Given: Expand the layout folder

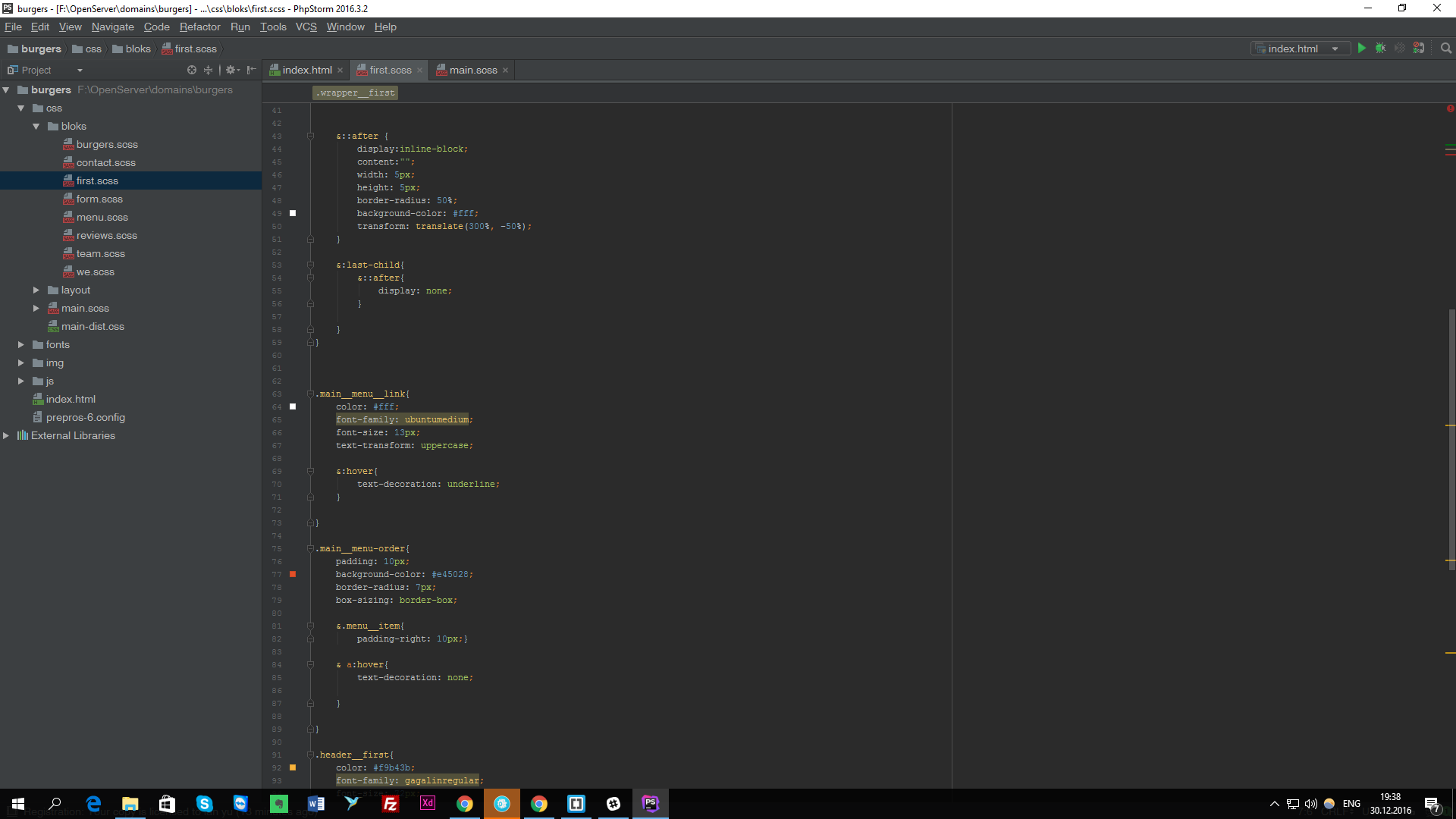Looking at the screenshot, I should [x=36, y=290].
